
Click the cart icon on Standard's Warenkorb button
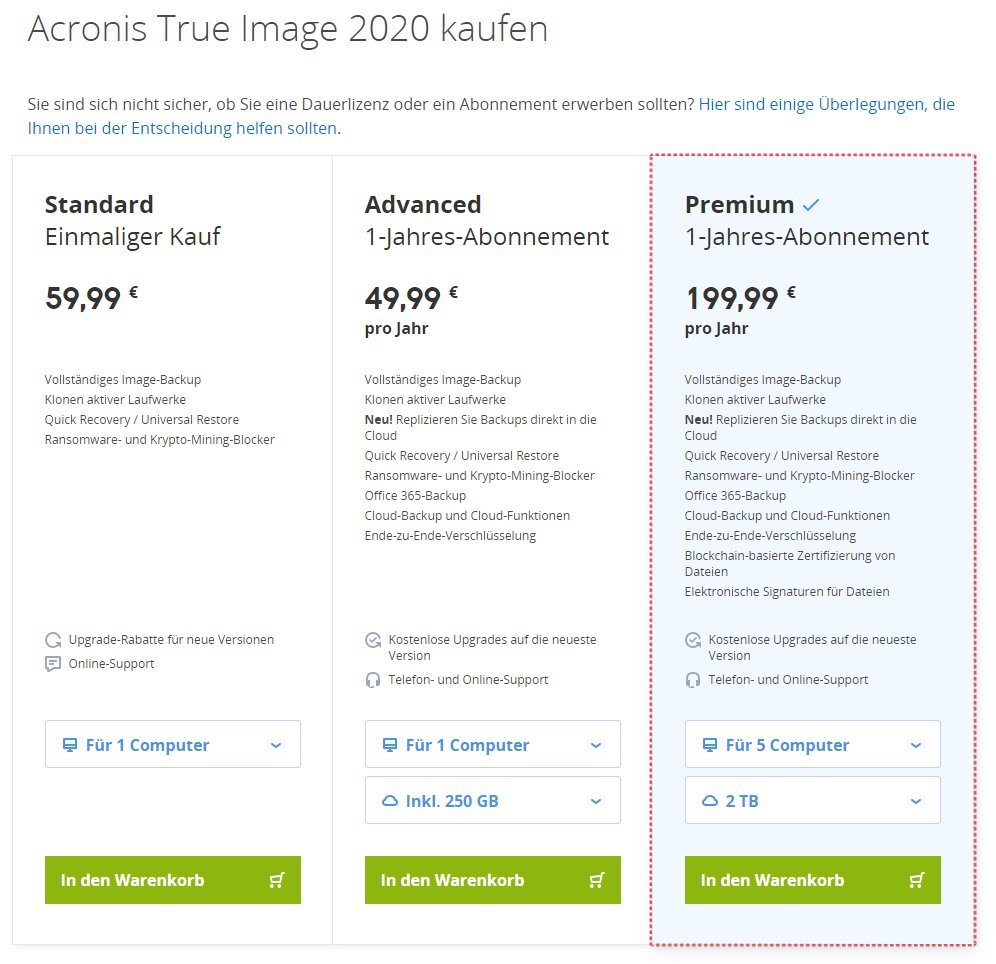[x=277, y=880]
